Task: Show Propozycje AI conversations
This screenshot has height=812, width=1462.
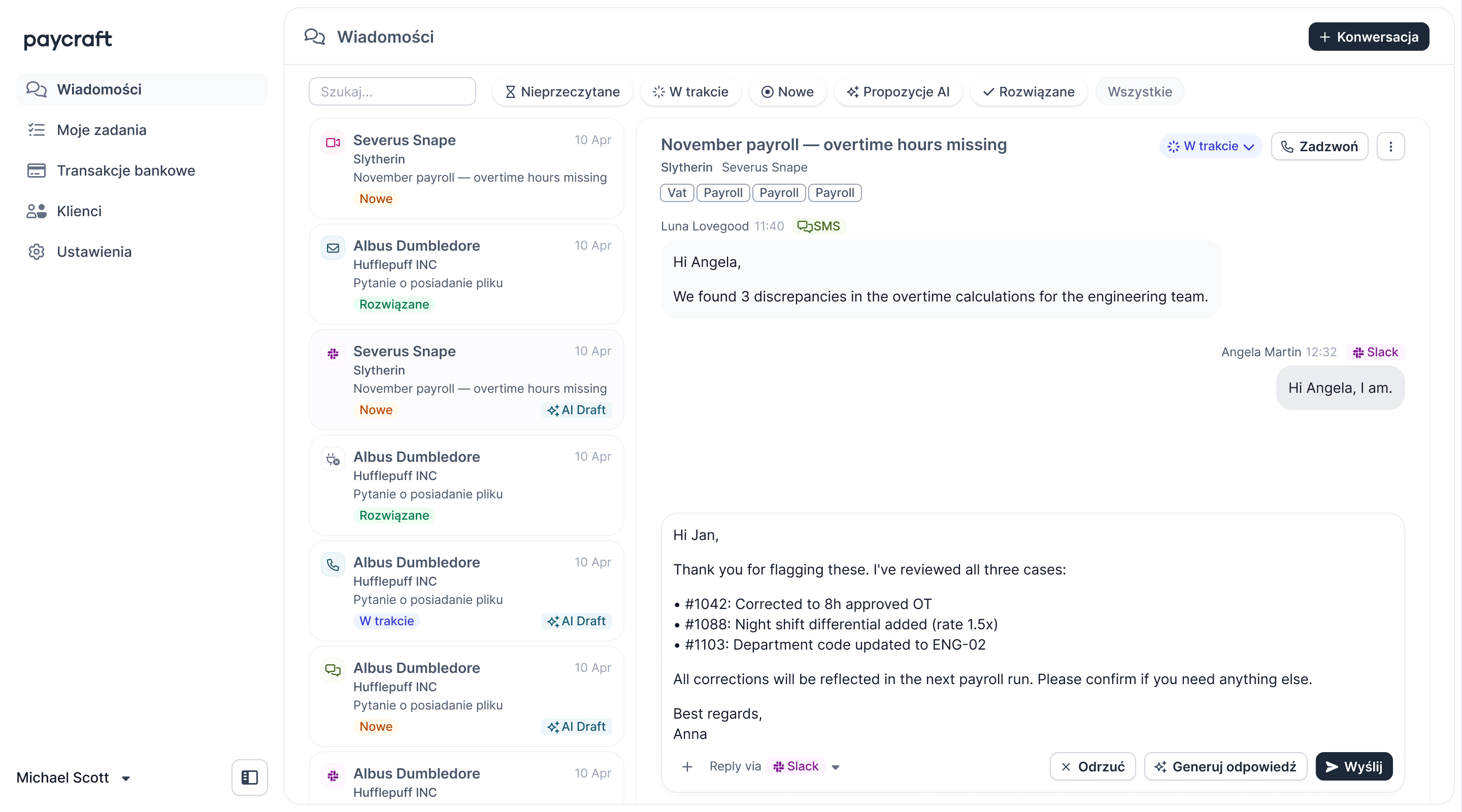Action: coord(899,91)
